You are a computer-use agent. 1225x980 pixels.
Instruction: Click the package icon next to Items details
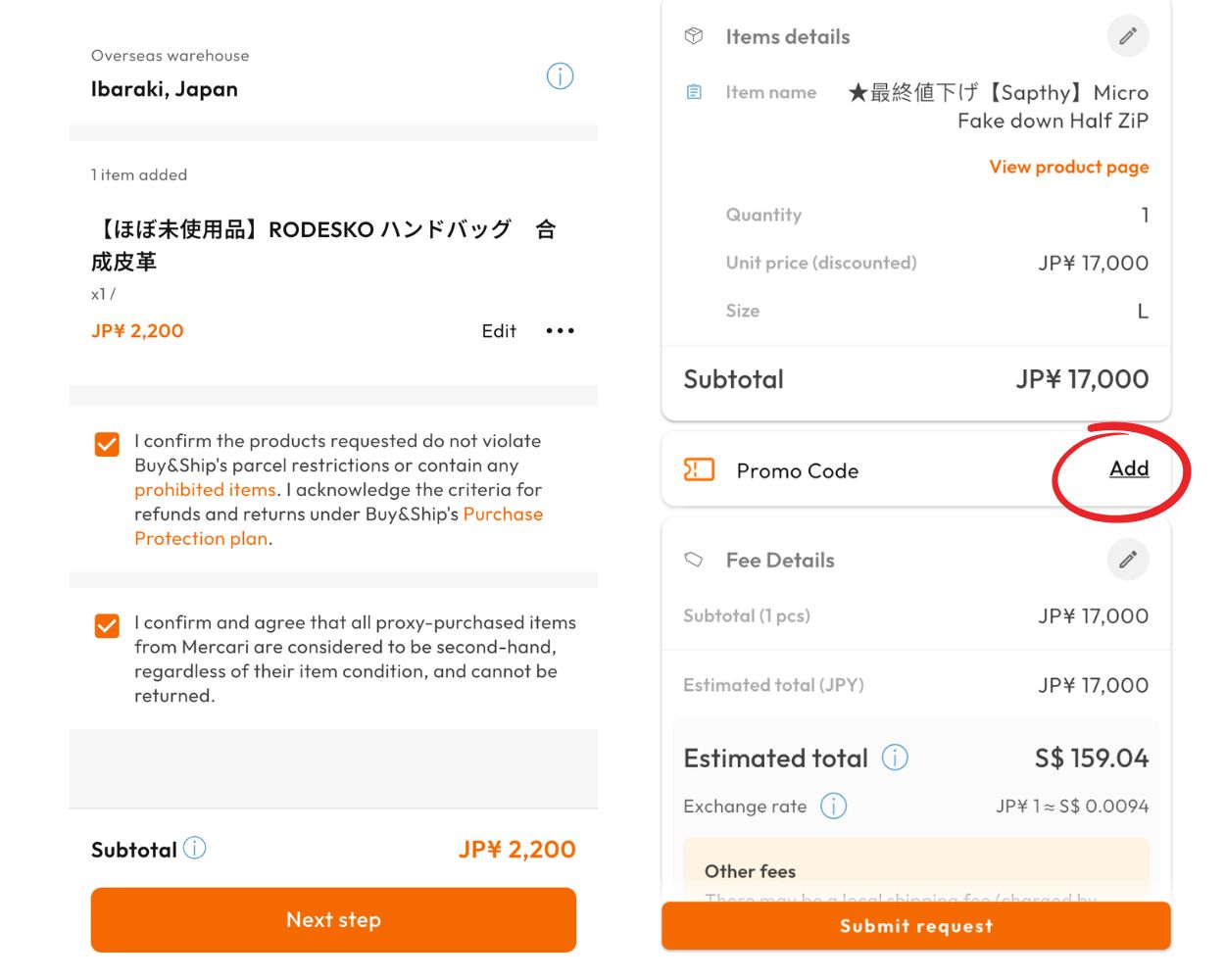click(x=694, y=35)
